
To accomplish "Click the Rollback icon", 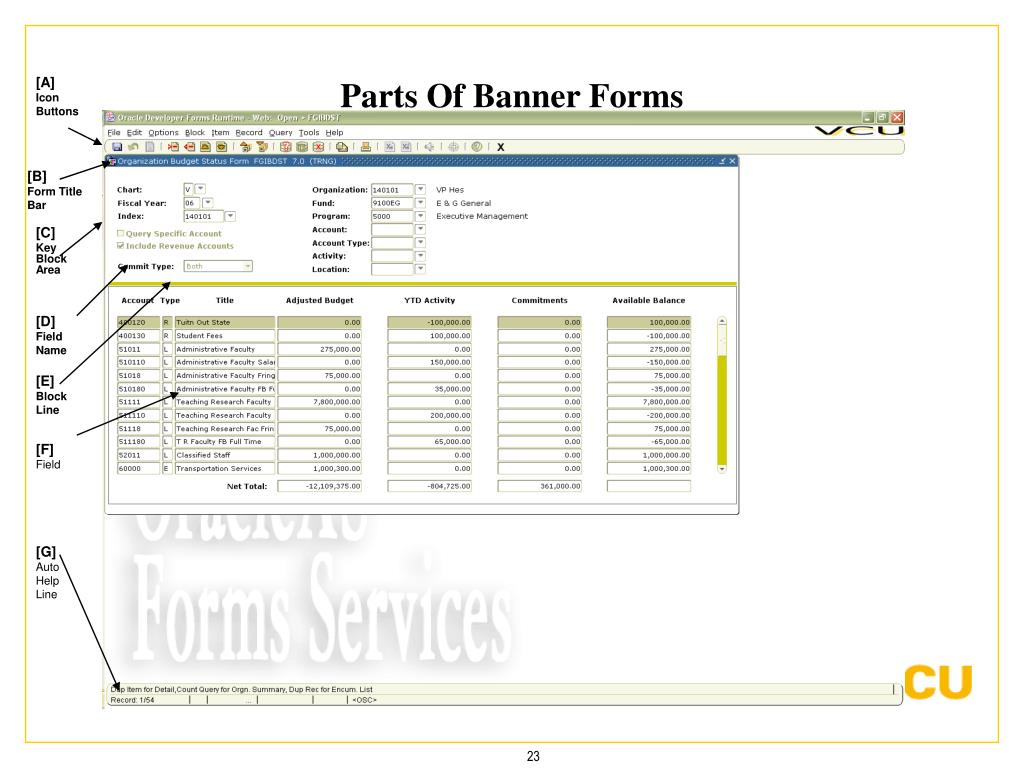I will point(133,147).
